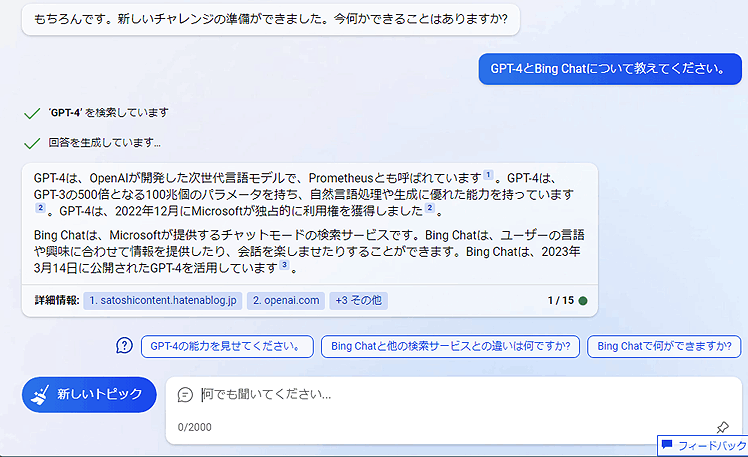
Task: Select suggestion Bing Chatと他の検索サービスとの違いは何ですか?
Action: (450, 346)
